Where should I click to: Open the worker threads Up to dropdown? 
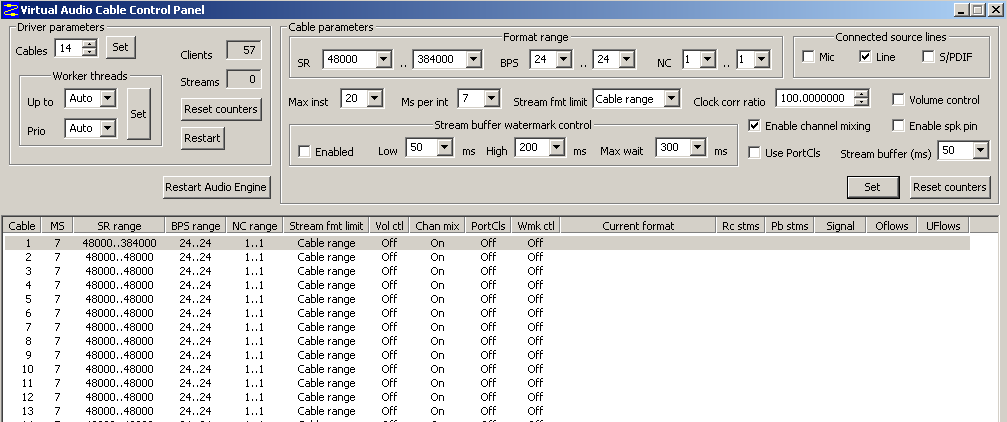click(x=109, y=98)
